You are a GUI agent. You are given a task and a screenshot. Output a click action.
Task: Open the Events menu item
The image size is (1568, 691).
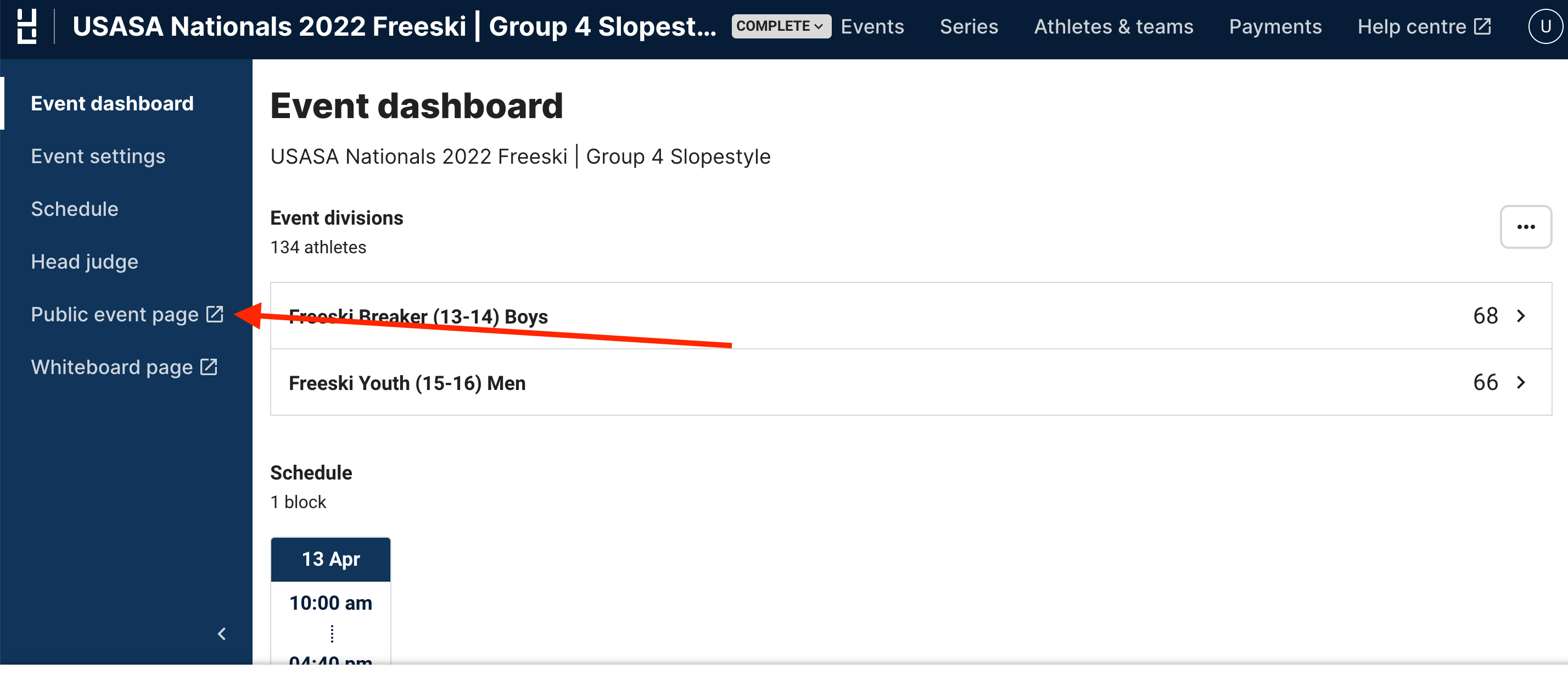pos(872,27)
